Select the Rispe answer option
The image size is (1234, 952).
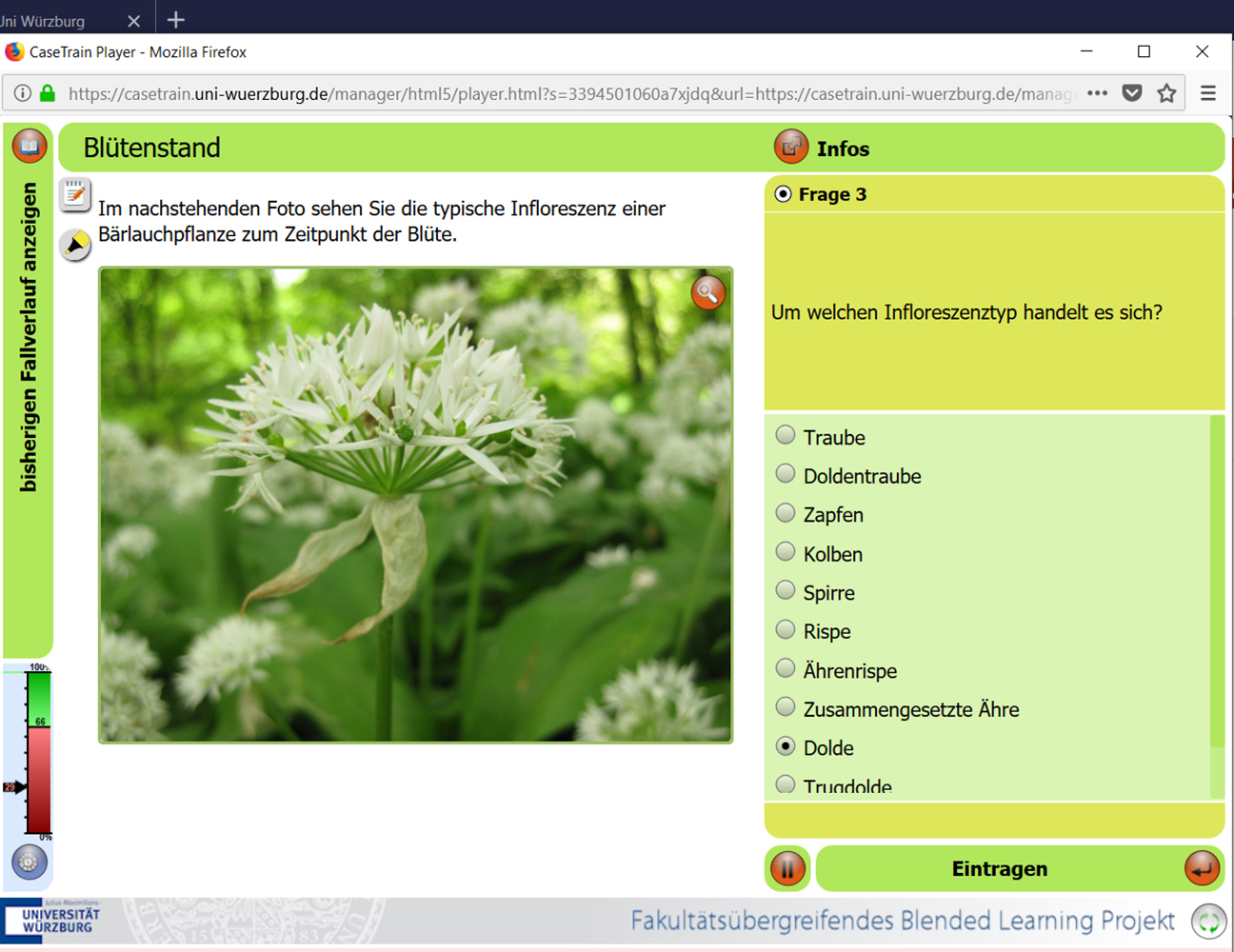coord(786,630)
